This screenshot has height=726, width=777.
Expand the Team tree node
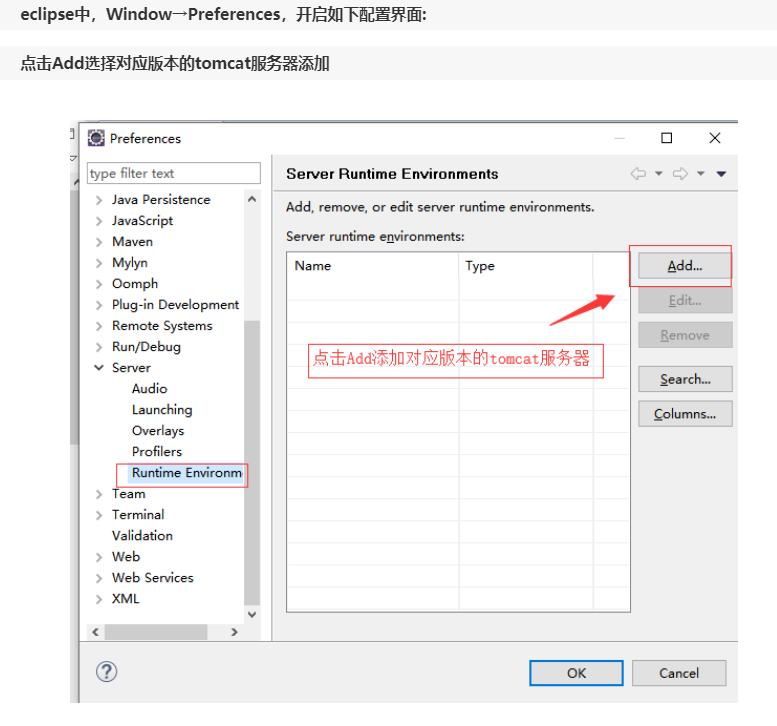tap(99, 494)
